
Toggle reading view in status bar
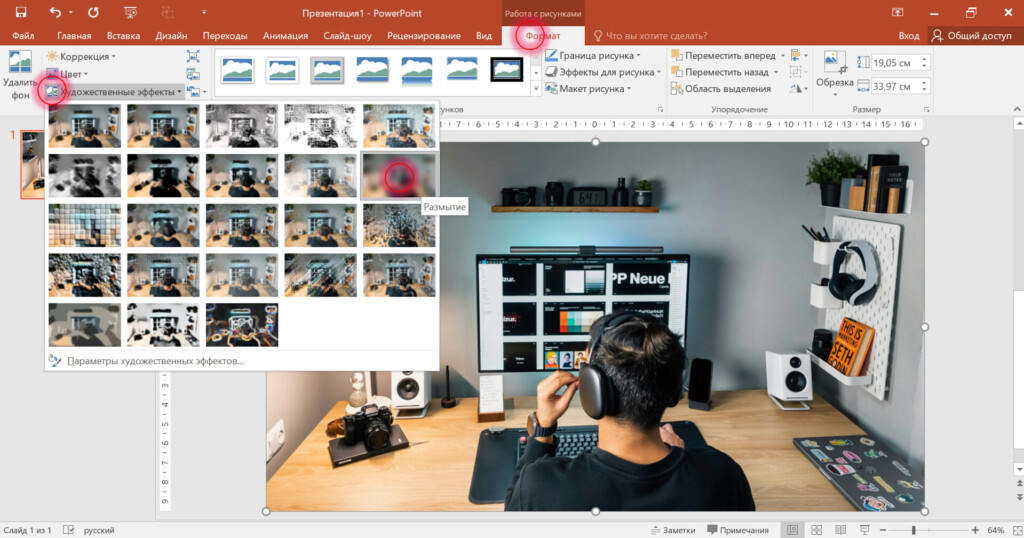838,529
